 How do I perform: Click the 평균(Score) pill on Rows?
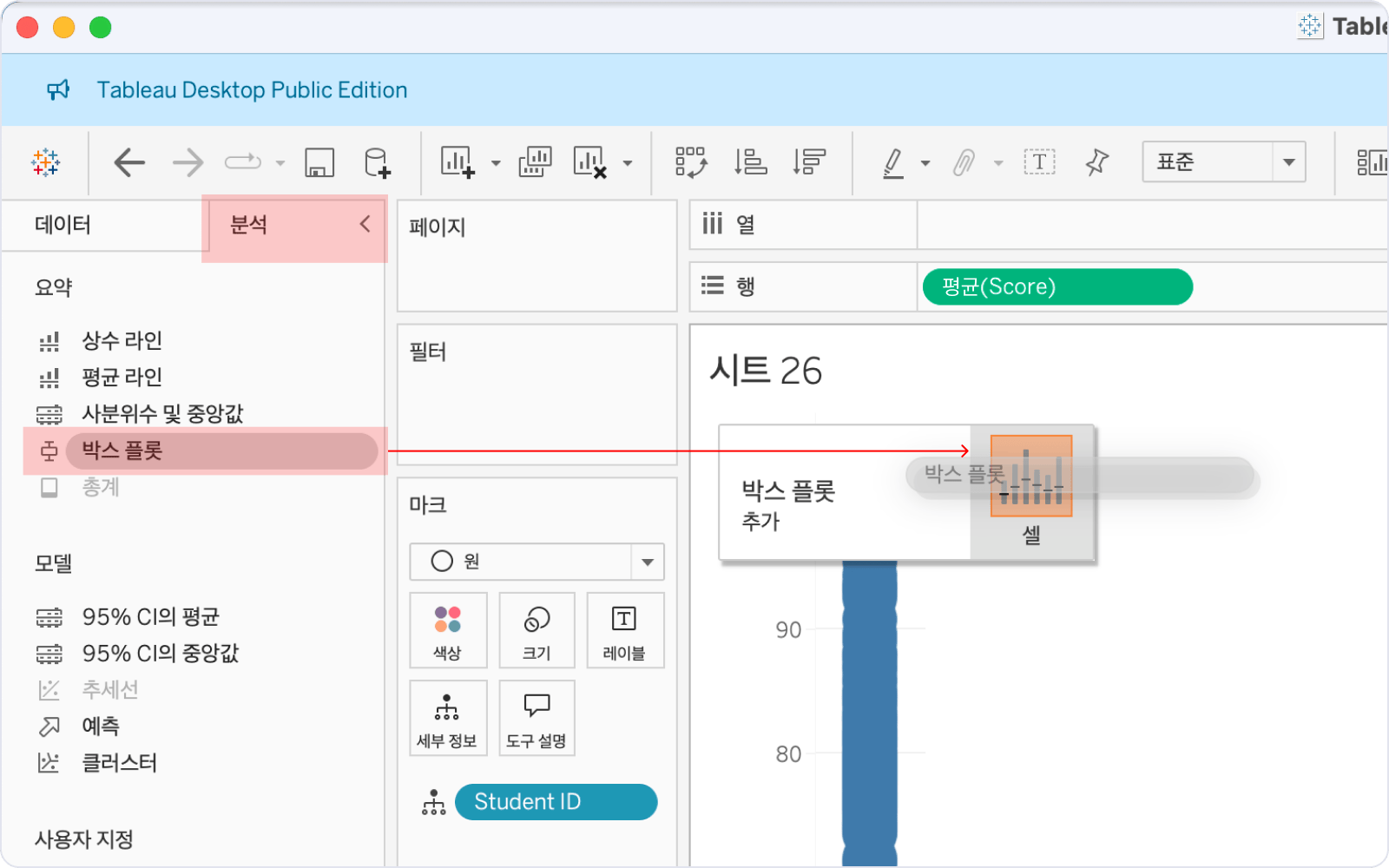[1057, 287]
